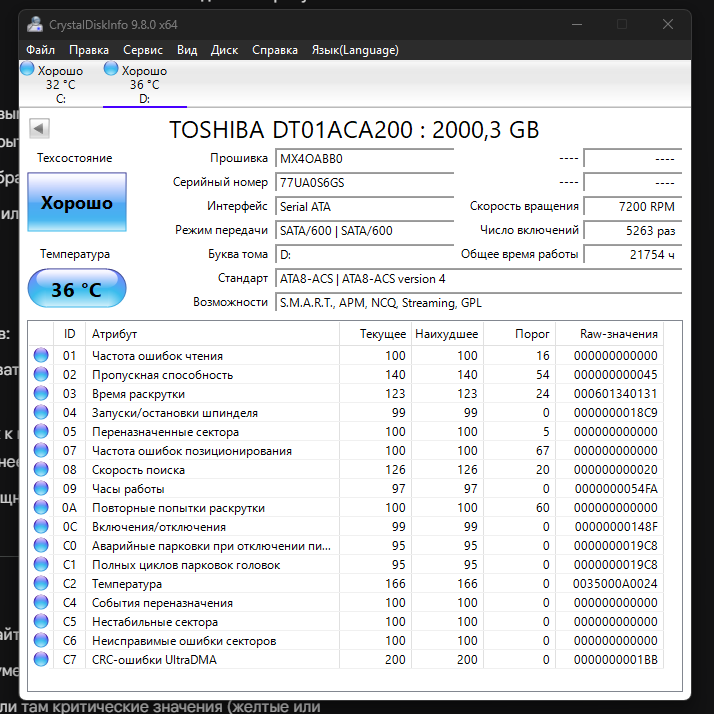Click status orb for Частота ошибок чтения
The height and width of the screenshot is (714, 714).
pyautogui.click(x=41, y=355)
